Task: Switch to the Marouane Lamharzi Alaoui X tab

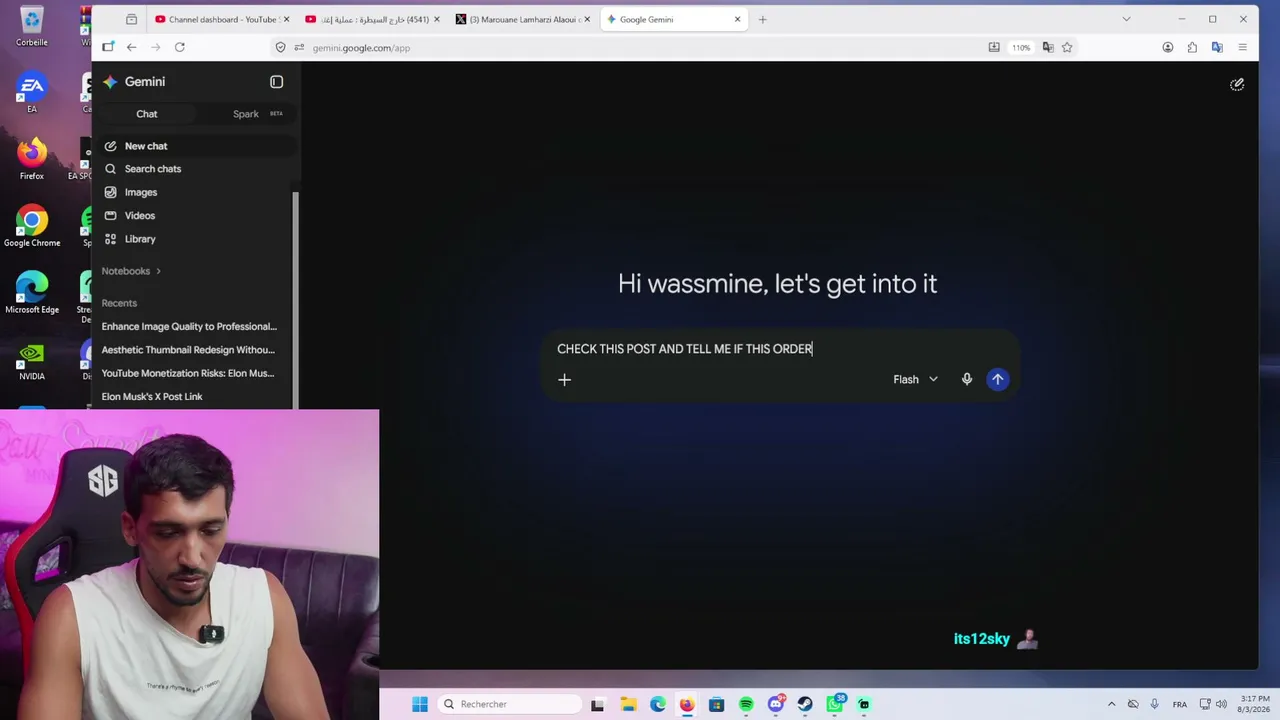Action: pos(522,19)
